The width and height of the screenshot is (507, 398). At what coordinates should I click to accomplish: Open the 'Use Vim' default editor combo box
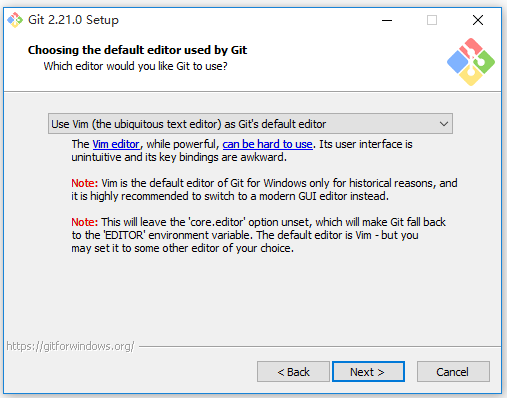pyautogui.click(x=250, y=124)
